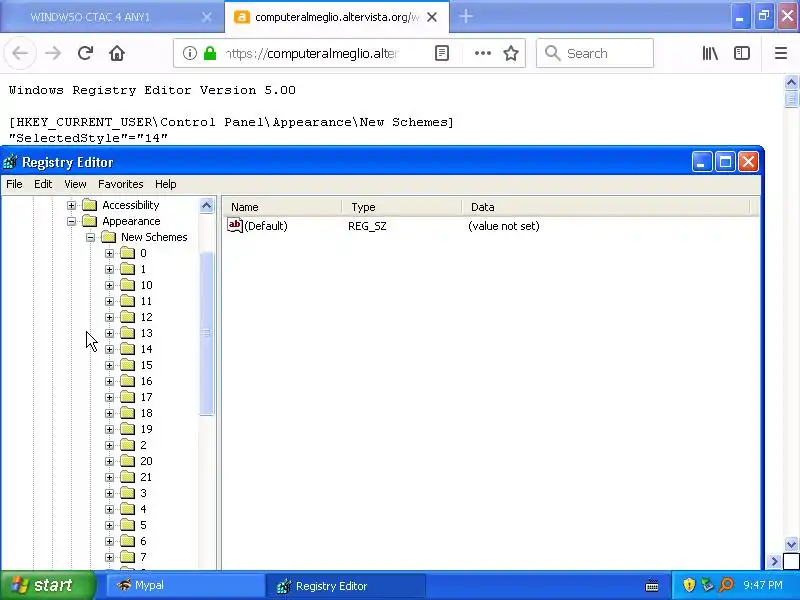Toggle reader view icon in address bar
The height and width of the screenshot is (600, 800).
tap(442, 53)
